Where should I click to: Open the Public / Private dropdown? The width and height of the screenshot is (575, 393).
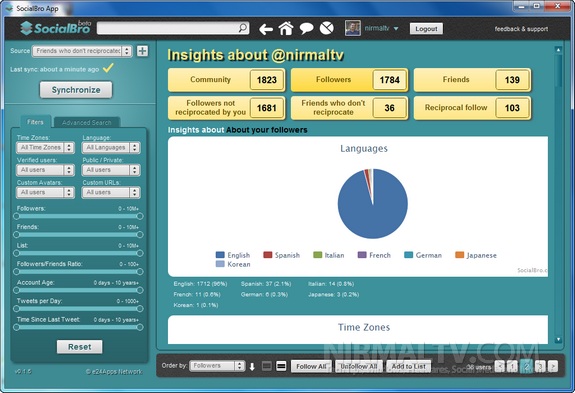click(x=111, y=170)
